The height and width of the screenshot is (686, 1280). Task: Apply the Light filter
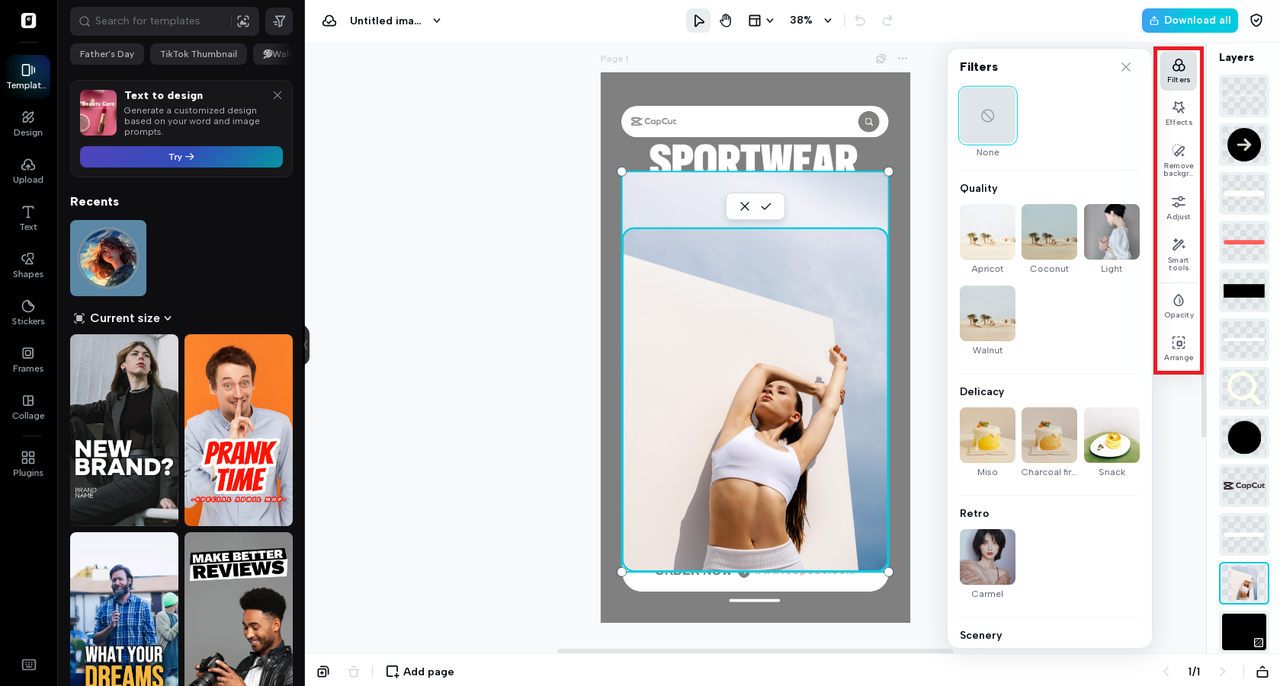click(x=1112, y=232)
